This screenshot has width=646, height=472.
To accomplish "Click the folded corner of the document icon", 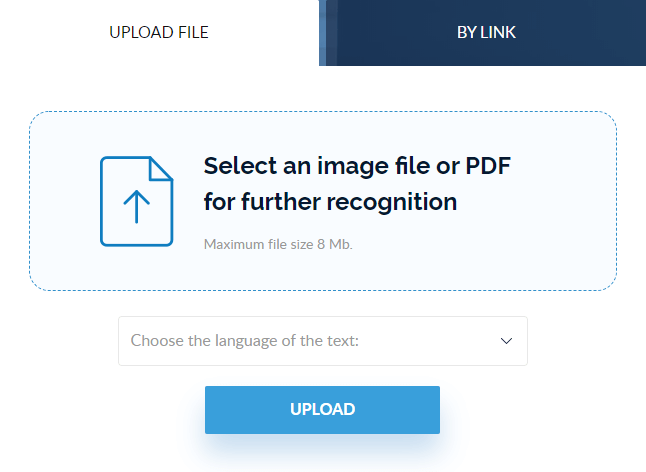I will tap(163, 167).
